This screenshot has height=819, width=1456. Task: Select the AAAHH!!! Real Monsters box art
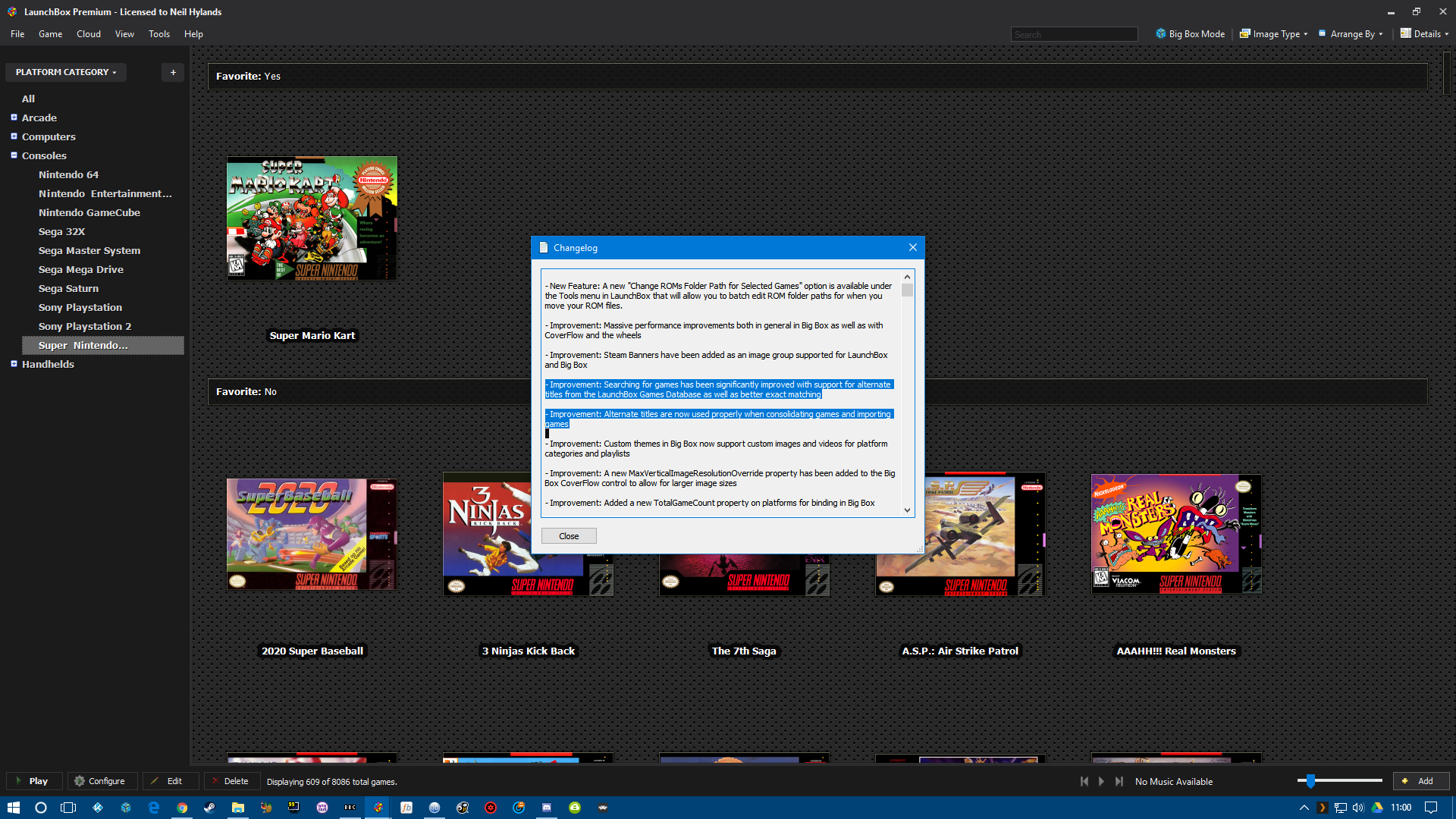(1176, 534)
